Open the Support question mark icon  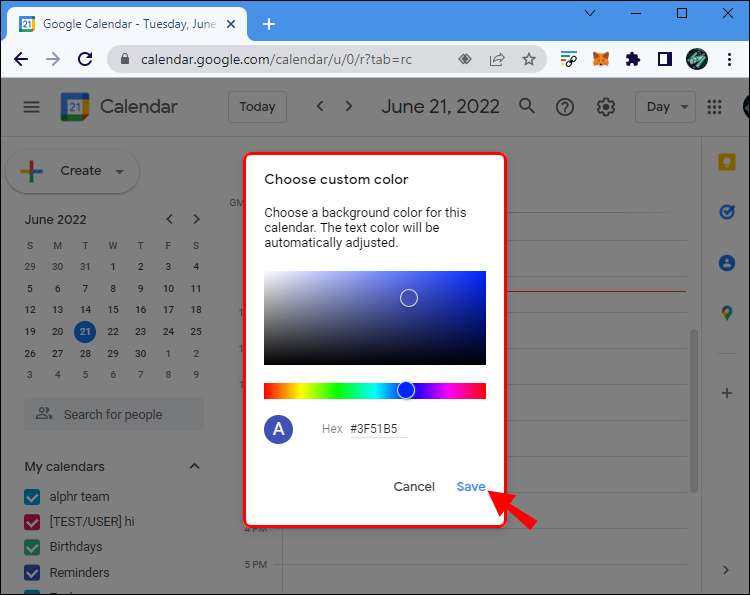pyautogui.click(x=565, y=107)
